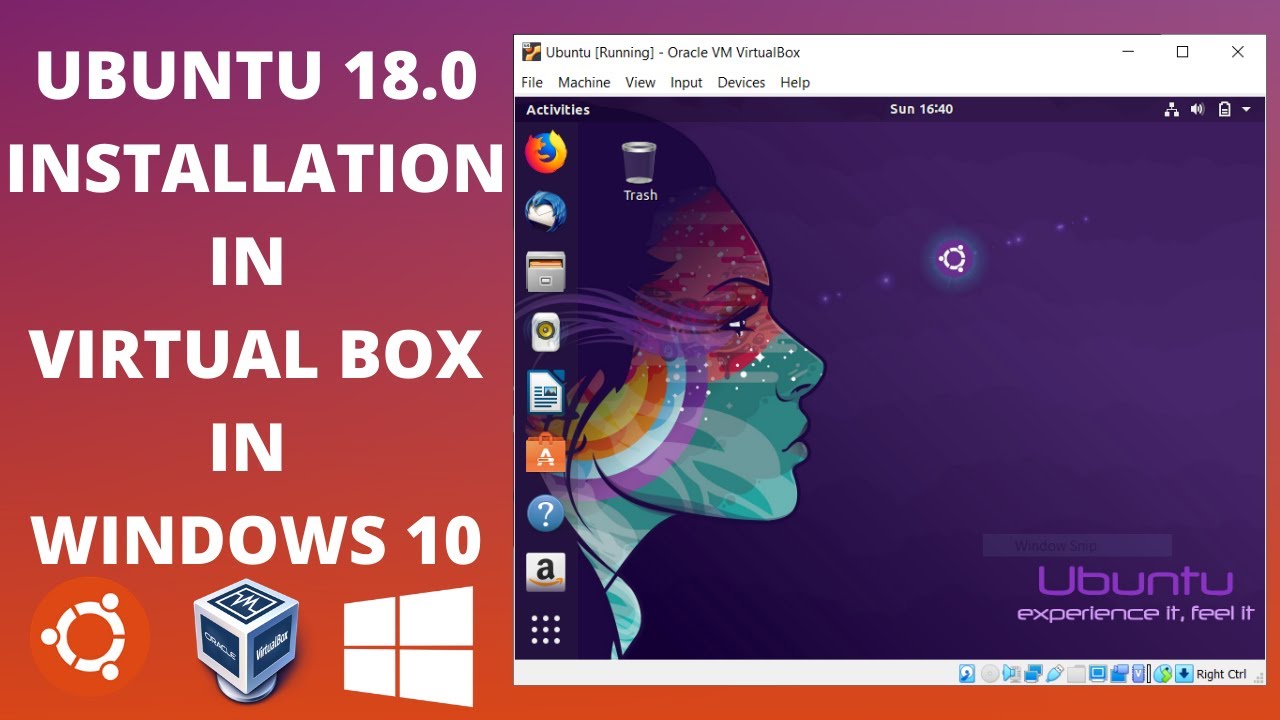Click the network status icon in top bar
1280x720 pixels.
1171,109
